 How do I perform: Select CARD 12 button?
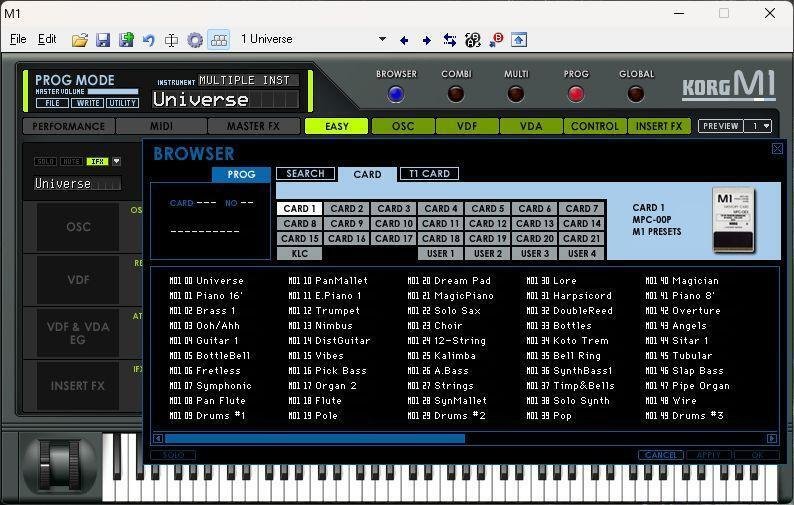click(488, 223)
